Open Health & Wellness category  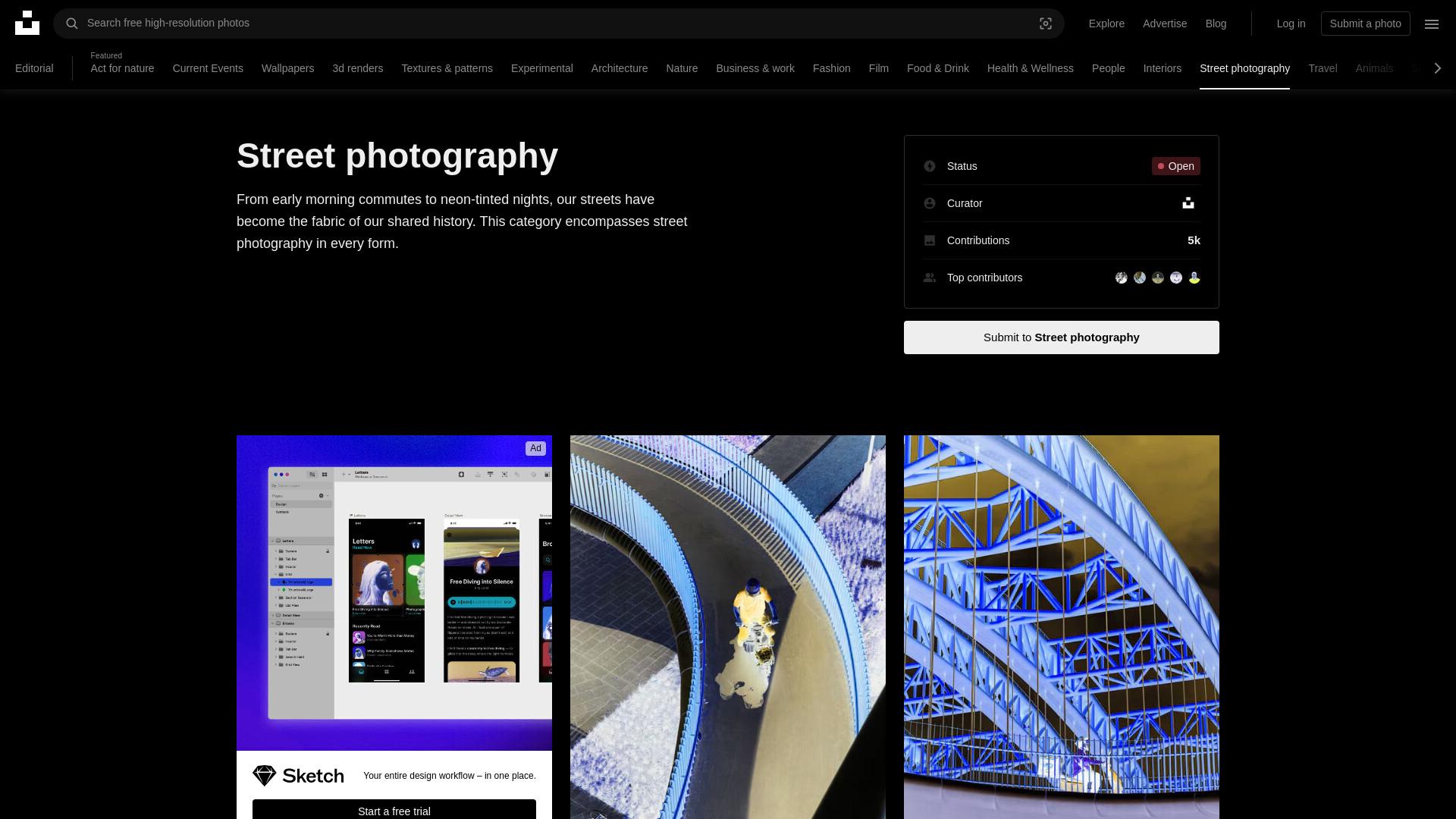(1030, 68)
